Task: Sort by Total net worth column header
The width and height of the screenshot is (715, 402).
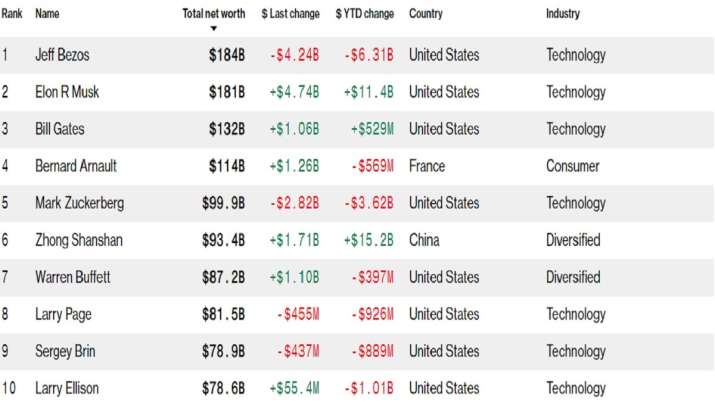Action: [x=214, y=14]
